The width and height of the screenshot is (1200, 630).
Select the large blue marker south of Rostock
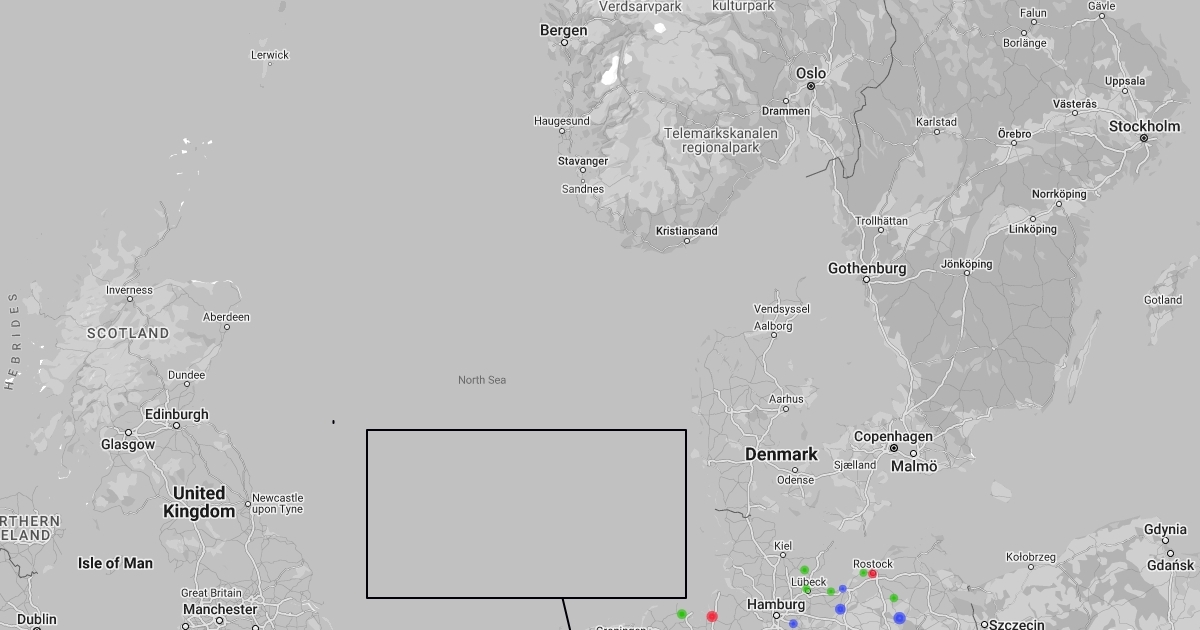point(899,618)
